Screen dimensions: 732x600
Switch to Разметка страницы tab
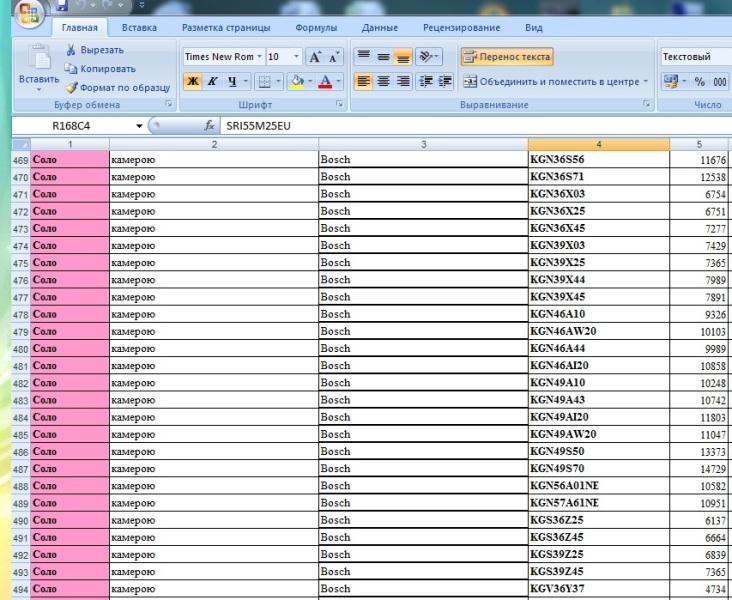(x=226, y=28)
